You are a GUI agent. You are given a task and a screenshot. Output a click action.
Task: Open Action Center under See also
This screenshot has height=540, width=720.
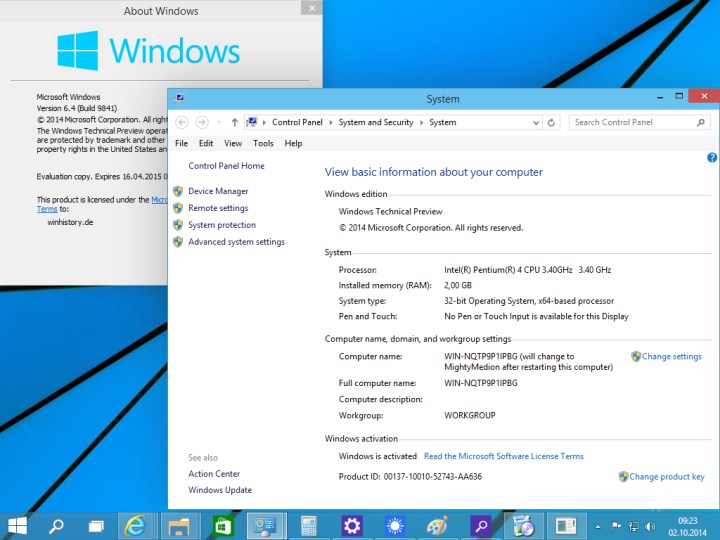(214, 473)
